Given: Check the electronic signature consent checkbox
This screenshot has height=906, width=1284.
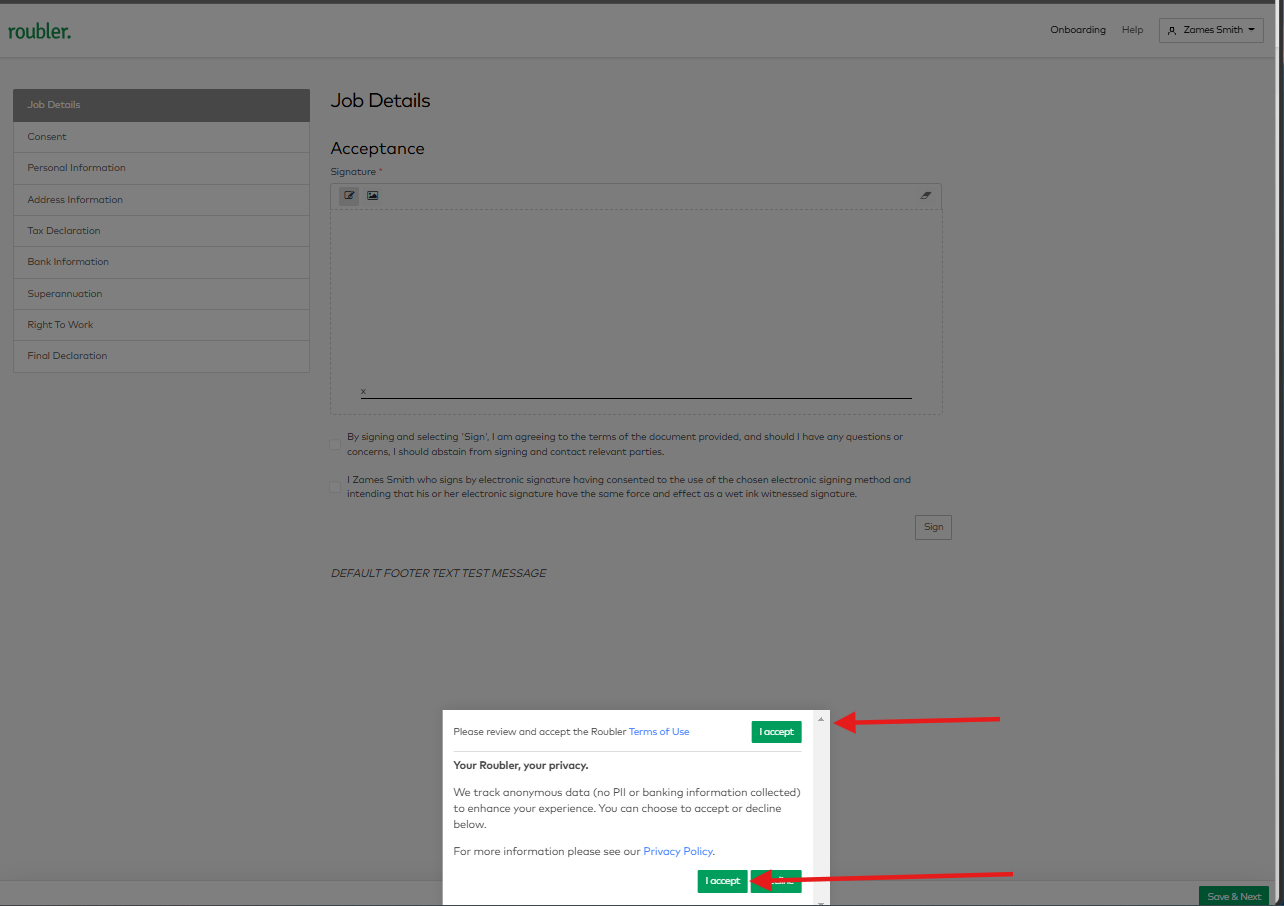Looking at the screenshot, I should tap(335, 487).
